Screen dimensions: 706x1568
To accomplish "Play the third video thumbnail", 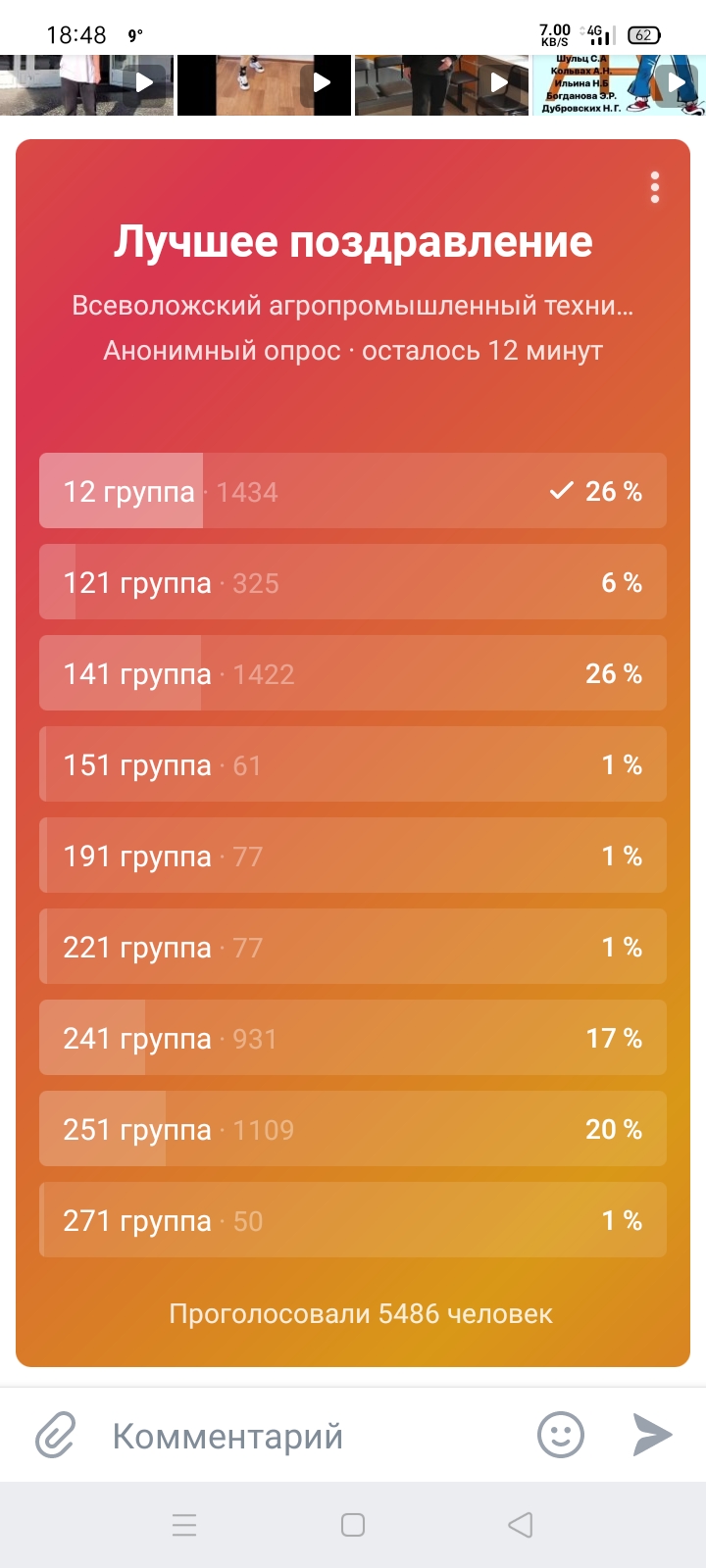I will tap(499, 83).
